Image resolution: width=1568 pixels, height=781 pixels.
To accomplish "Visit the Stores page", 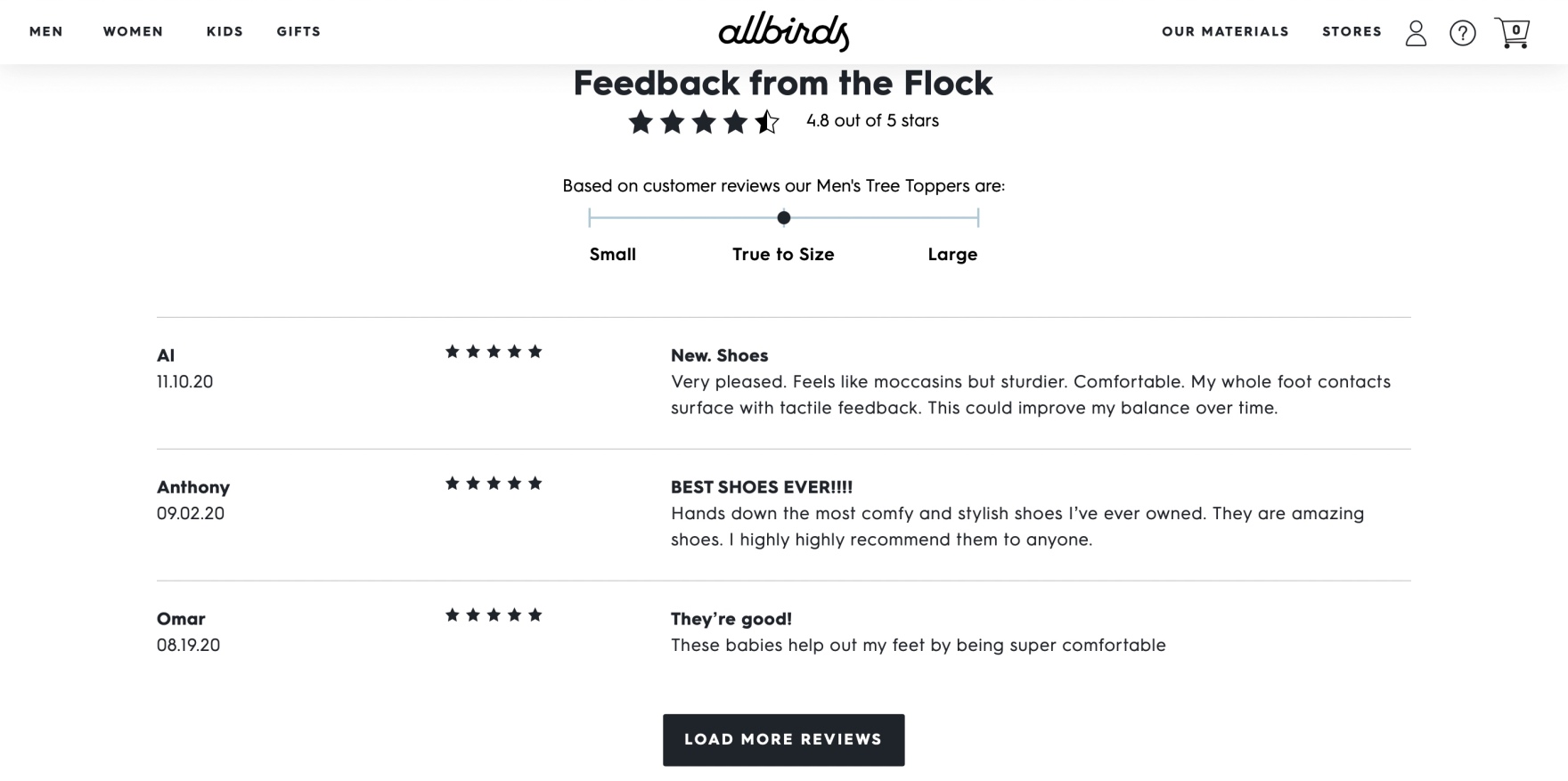I will [1352, 32].
